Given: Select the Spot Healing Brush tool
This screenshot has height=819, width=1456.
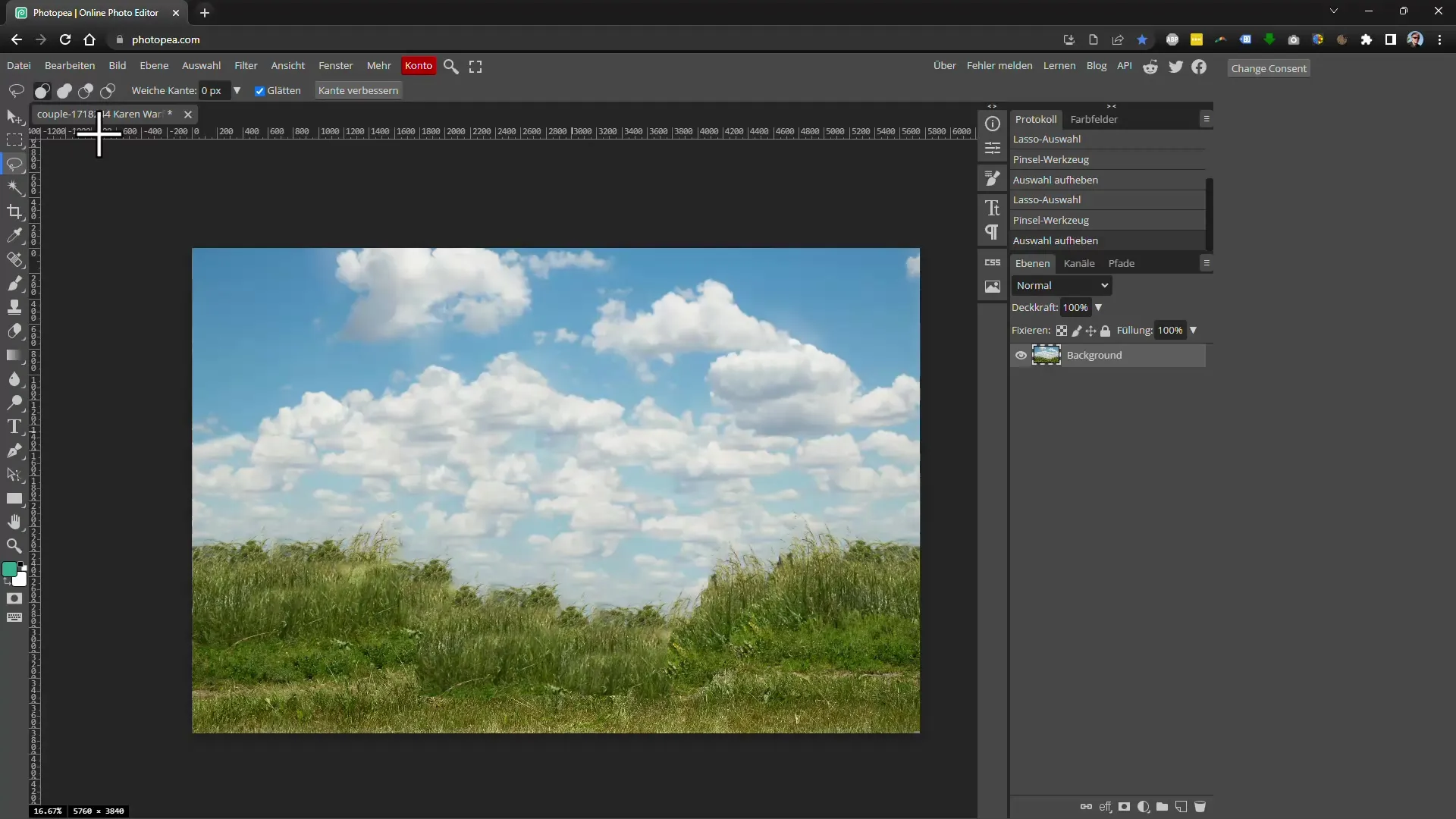Looking at the screenshot, I should [14, 259].
